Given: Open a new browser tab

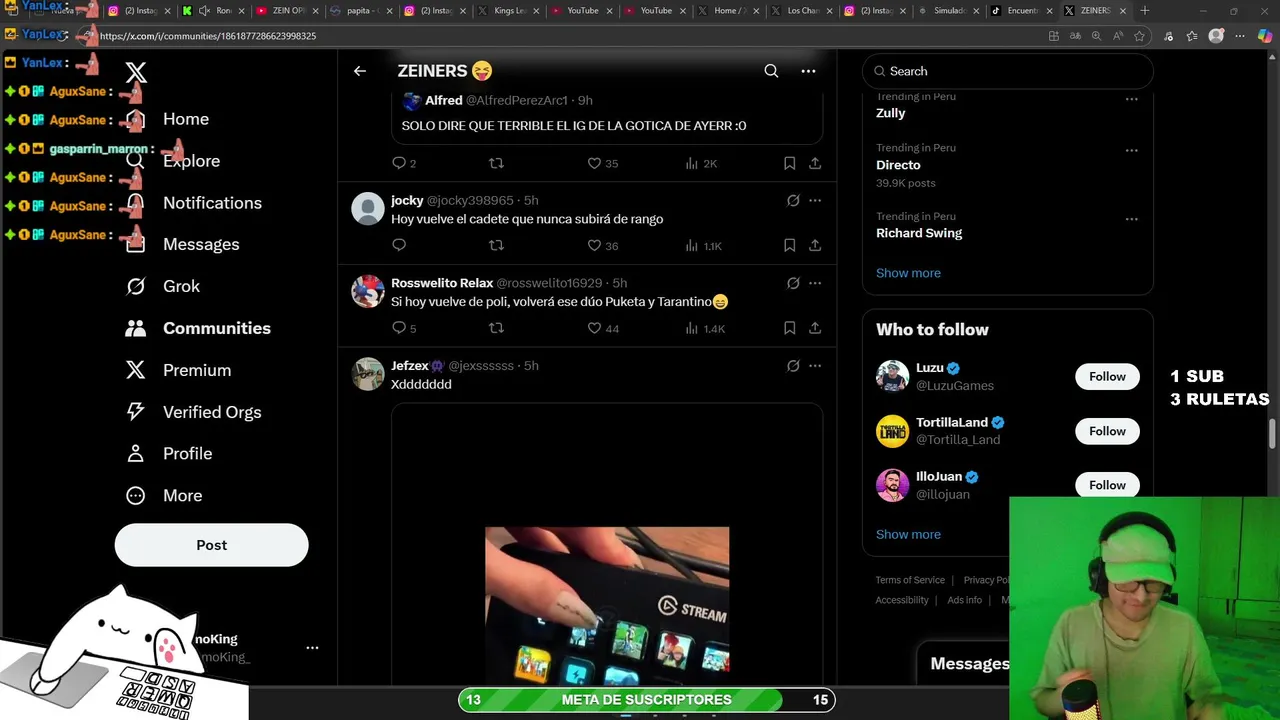Looking at the screenshot, I should pos(1145,11).
